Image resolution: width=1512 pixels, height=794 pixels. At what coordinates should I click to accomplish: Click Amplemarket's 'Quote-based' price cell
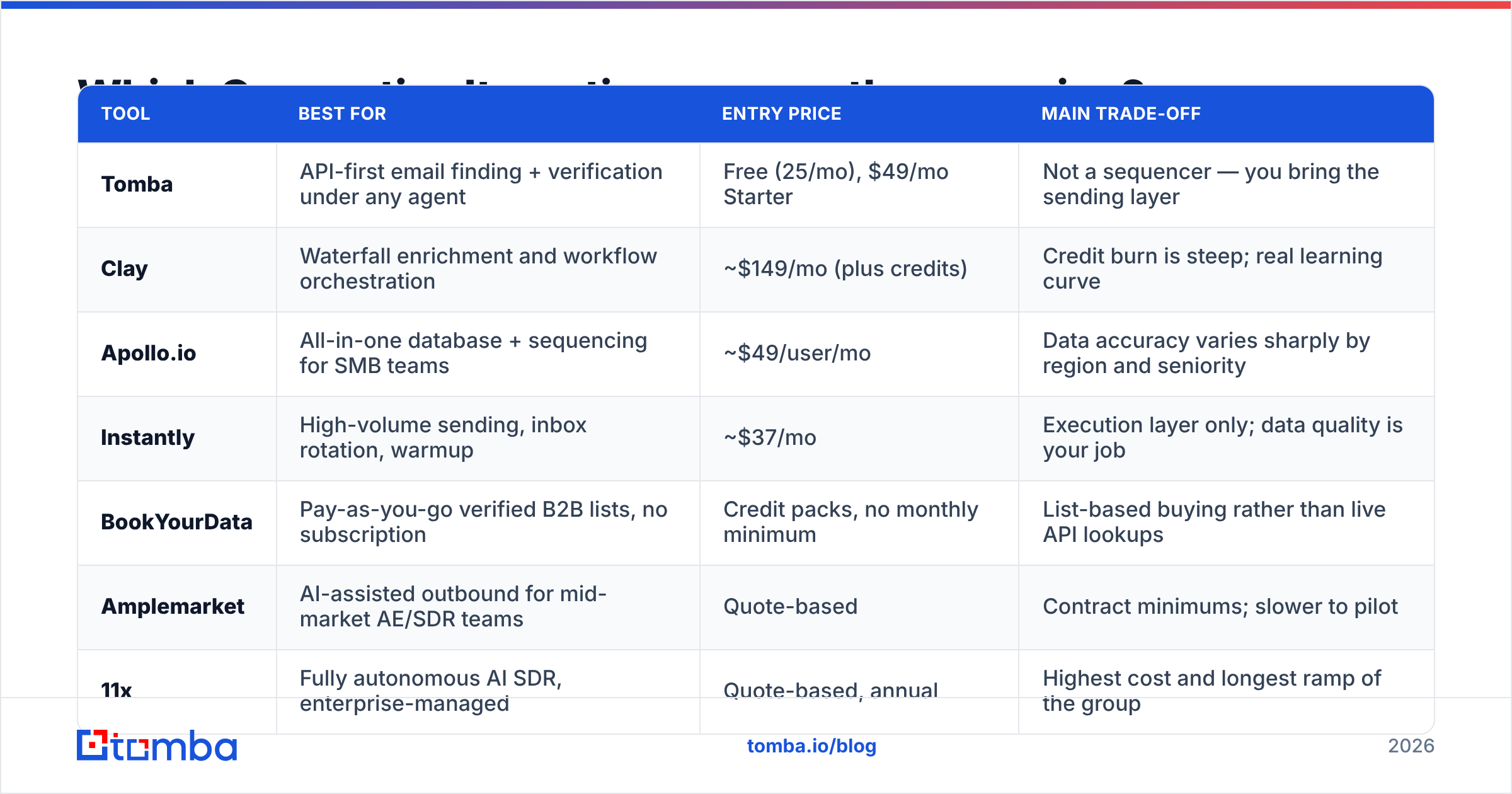pos(859,607)
